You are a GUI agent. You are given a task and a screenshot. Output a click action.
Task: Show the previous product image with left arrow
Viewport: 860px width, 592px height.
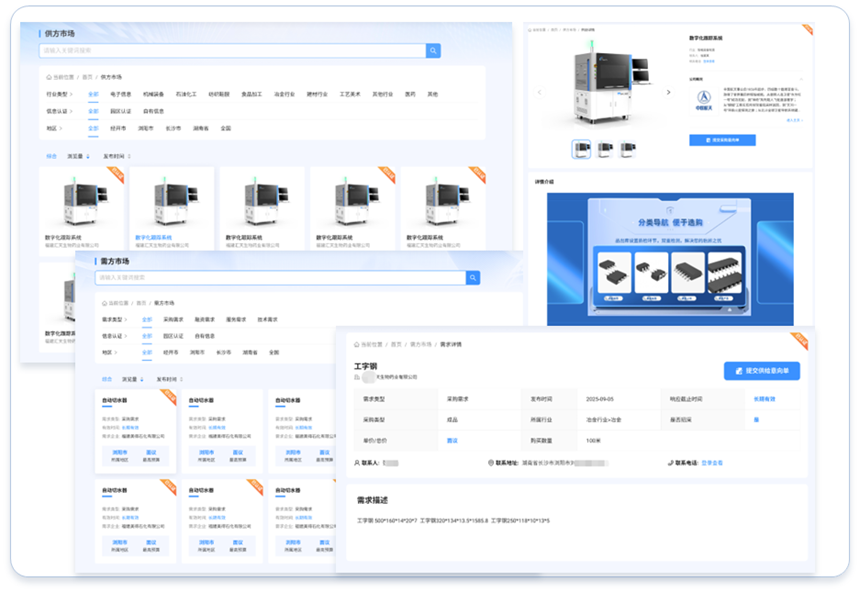(539, 92)
